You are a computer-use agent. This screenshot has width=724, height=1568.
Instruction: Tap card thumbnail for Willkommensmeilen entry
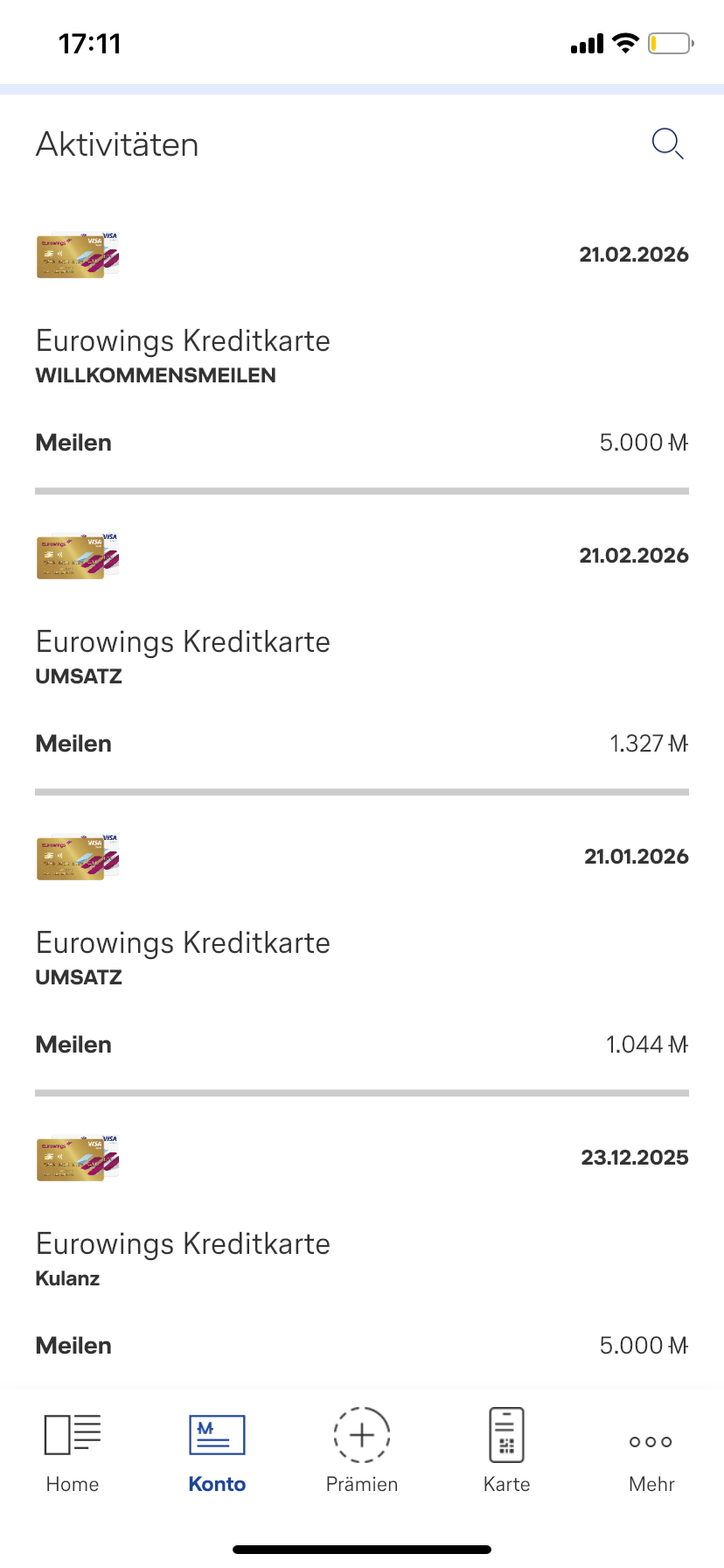click(x=78, y=255)
